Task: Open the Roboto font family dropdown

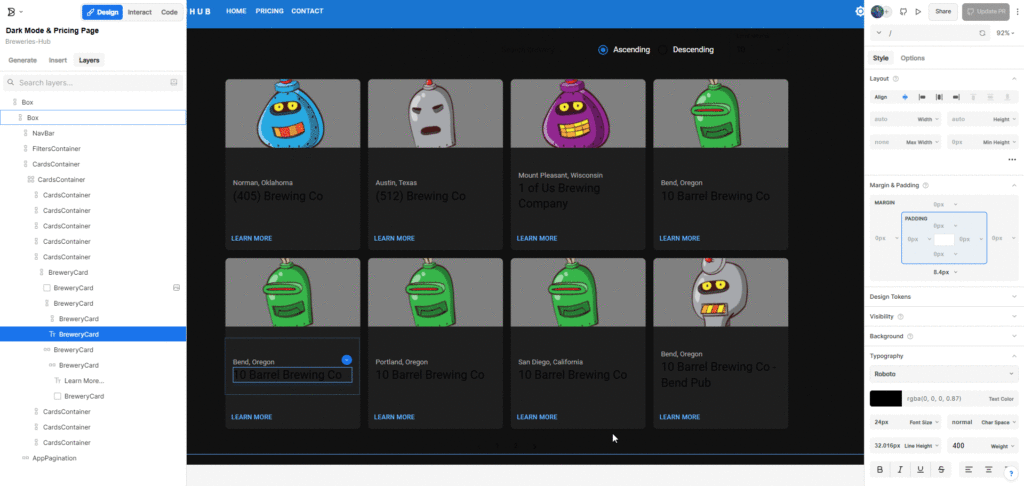Action: coord(943,374)
